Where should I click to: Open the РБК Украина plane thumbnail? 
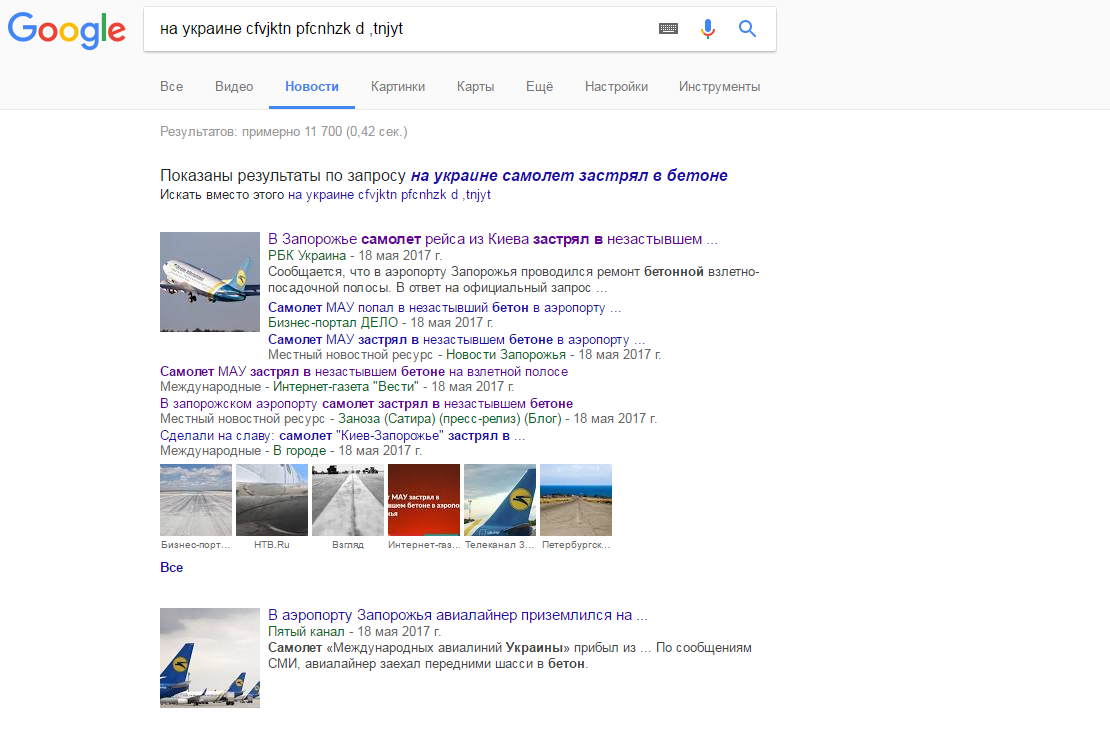[210, 282]
